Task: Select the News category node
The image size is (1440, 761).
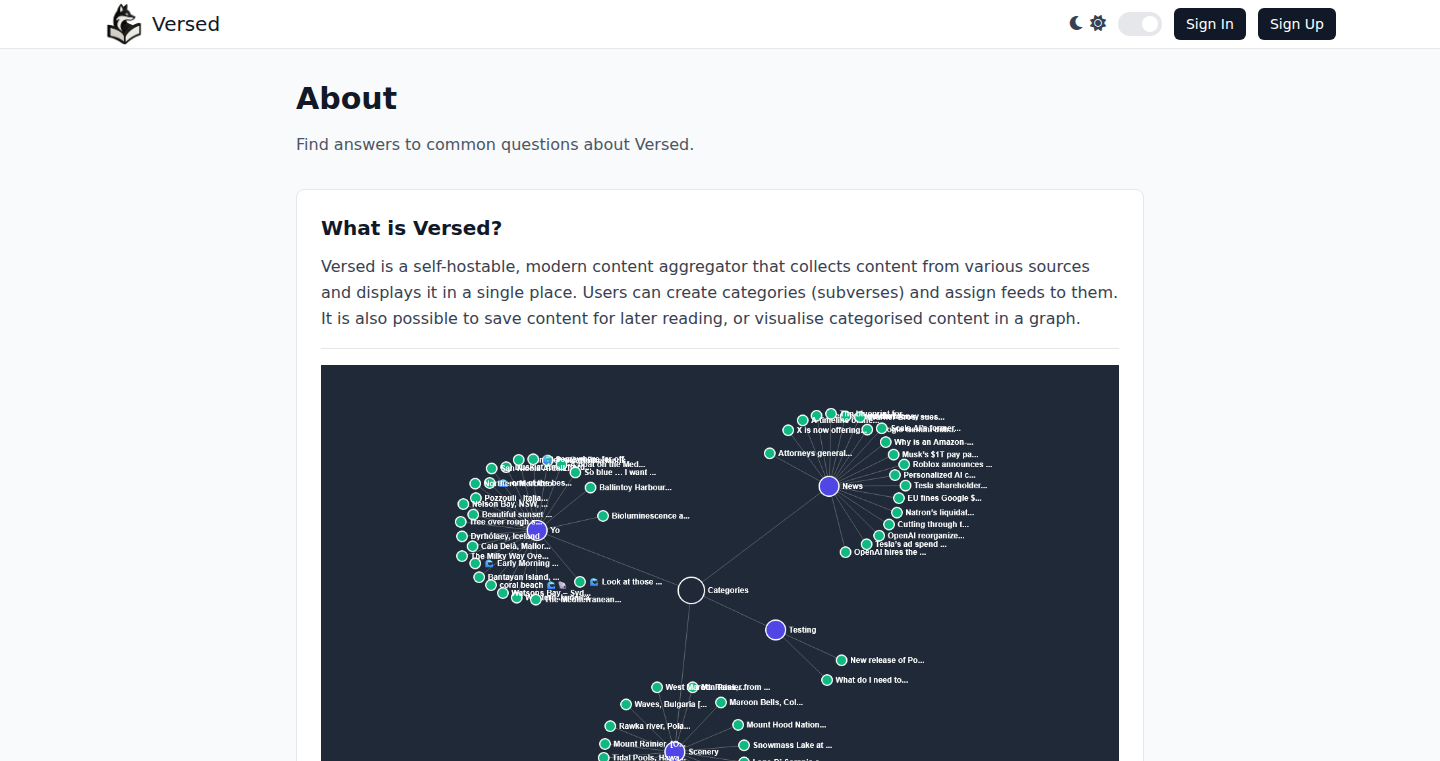Action: click(829, 486)
